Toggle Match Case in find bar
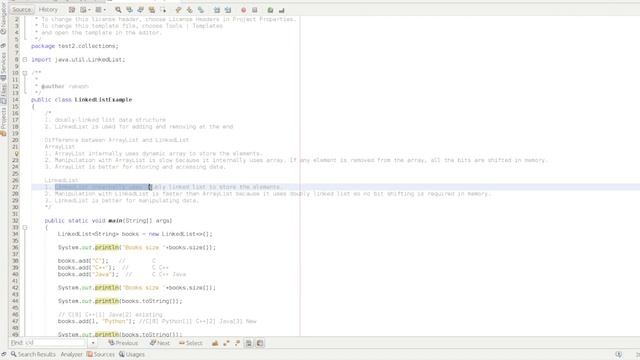 (x=215, y=343)
